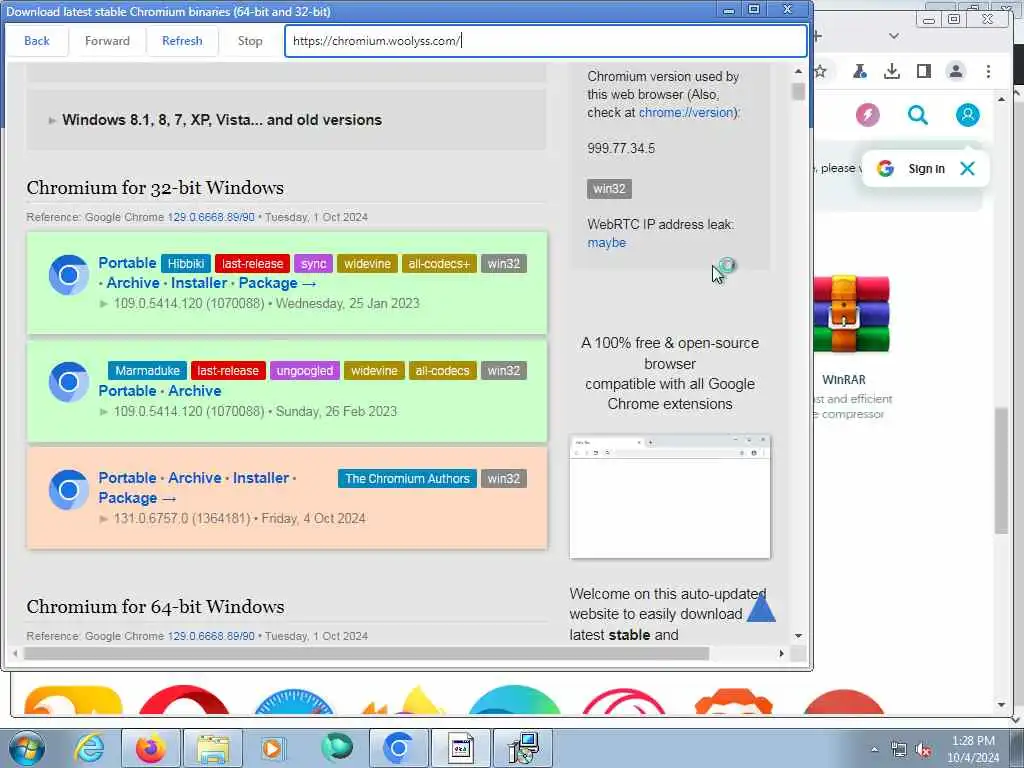Click the teal user account icon
The width and height of the screenshot is (1024, 768).
[967, 115]
